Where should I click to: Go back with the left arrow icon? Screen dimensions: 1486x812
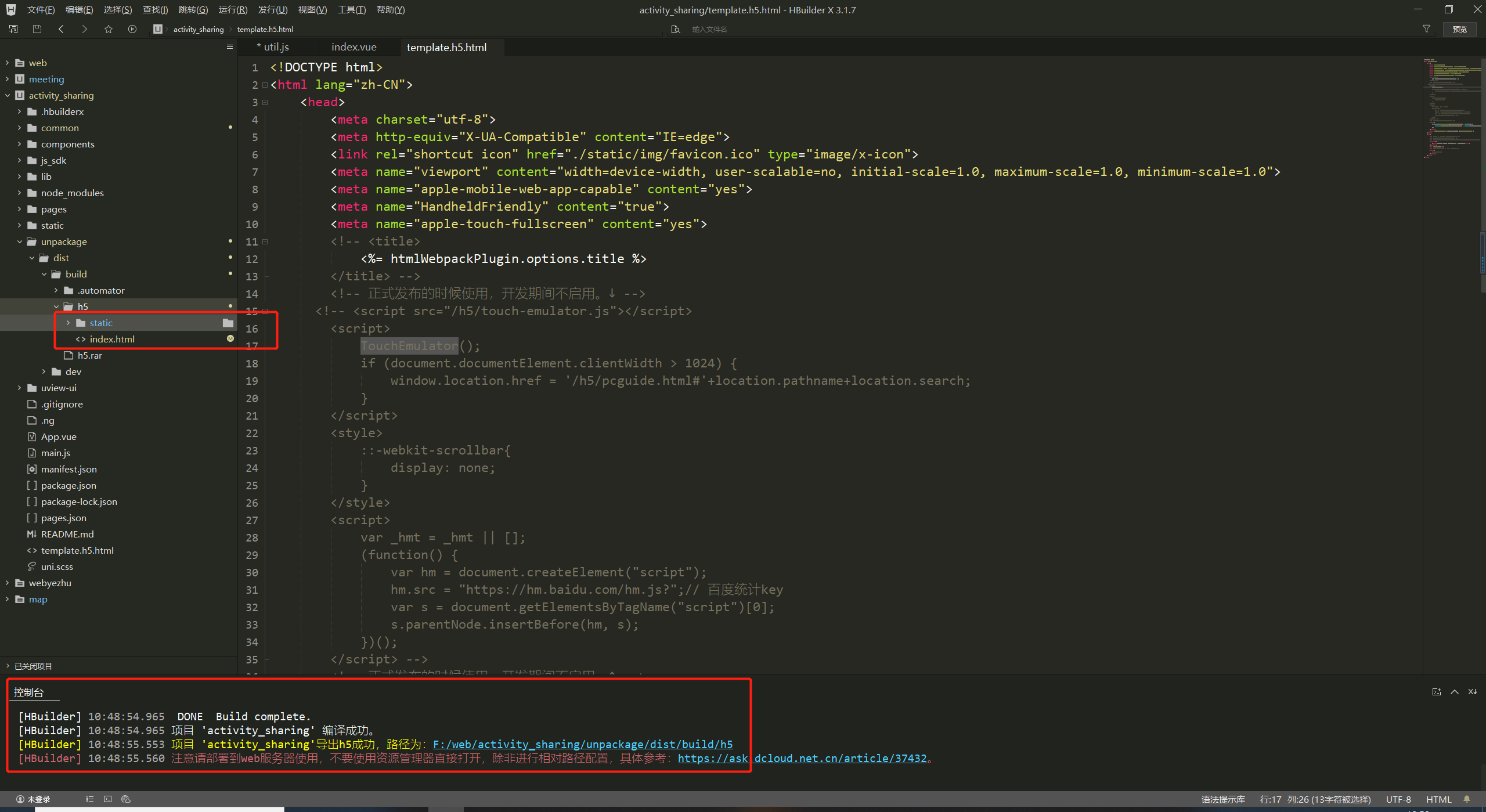coord(61,29)
